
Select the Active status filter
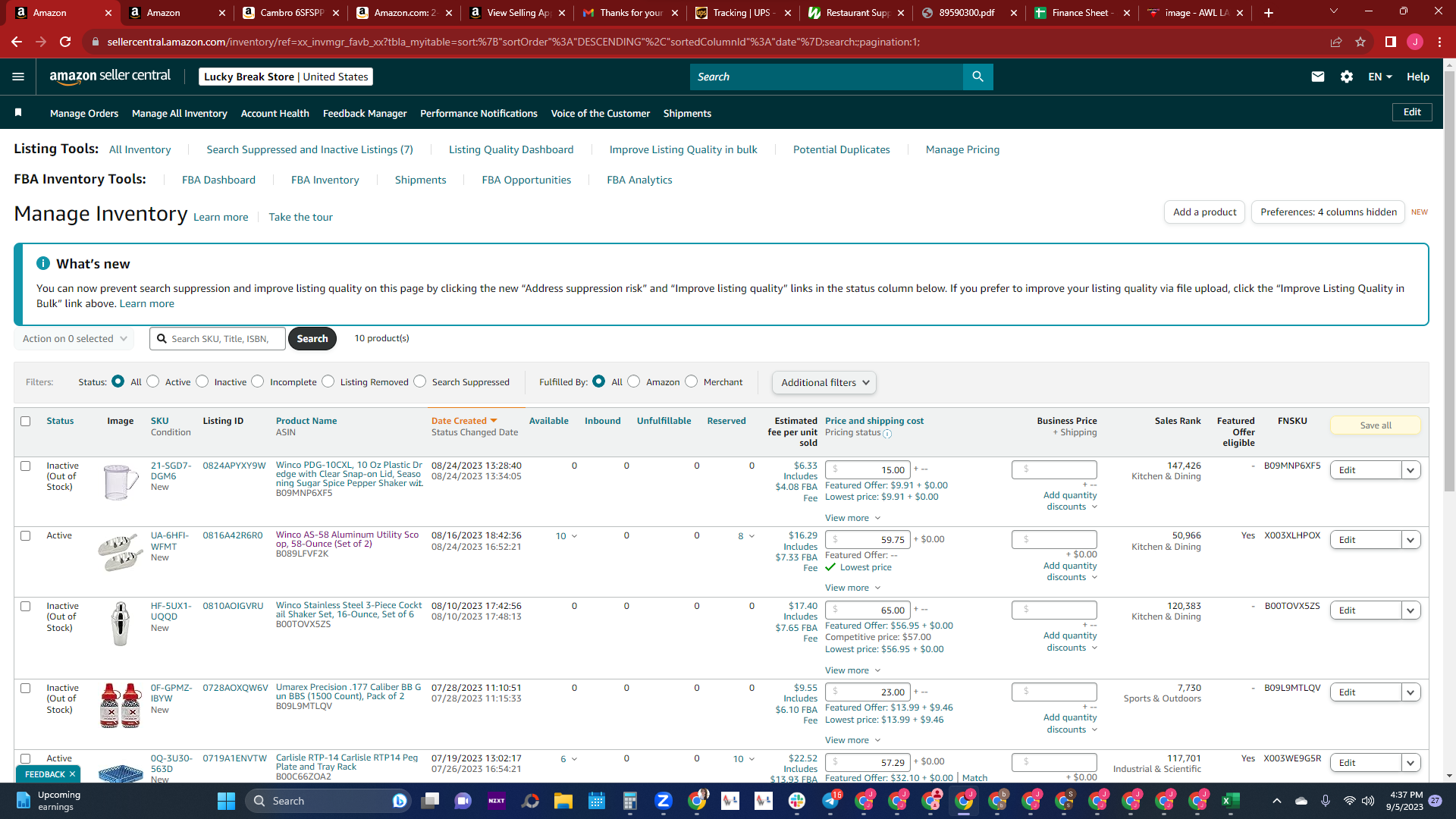point(153,381)
